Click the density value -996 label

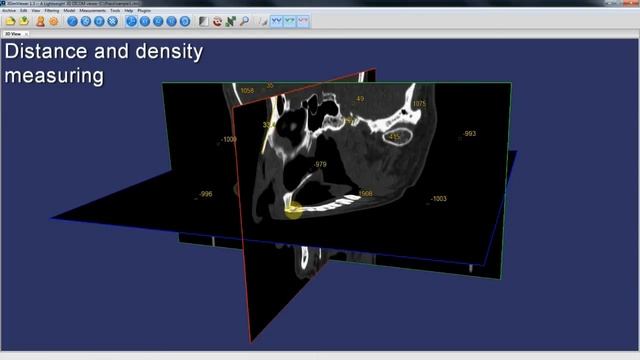[205, 194]
